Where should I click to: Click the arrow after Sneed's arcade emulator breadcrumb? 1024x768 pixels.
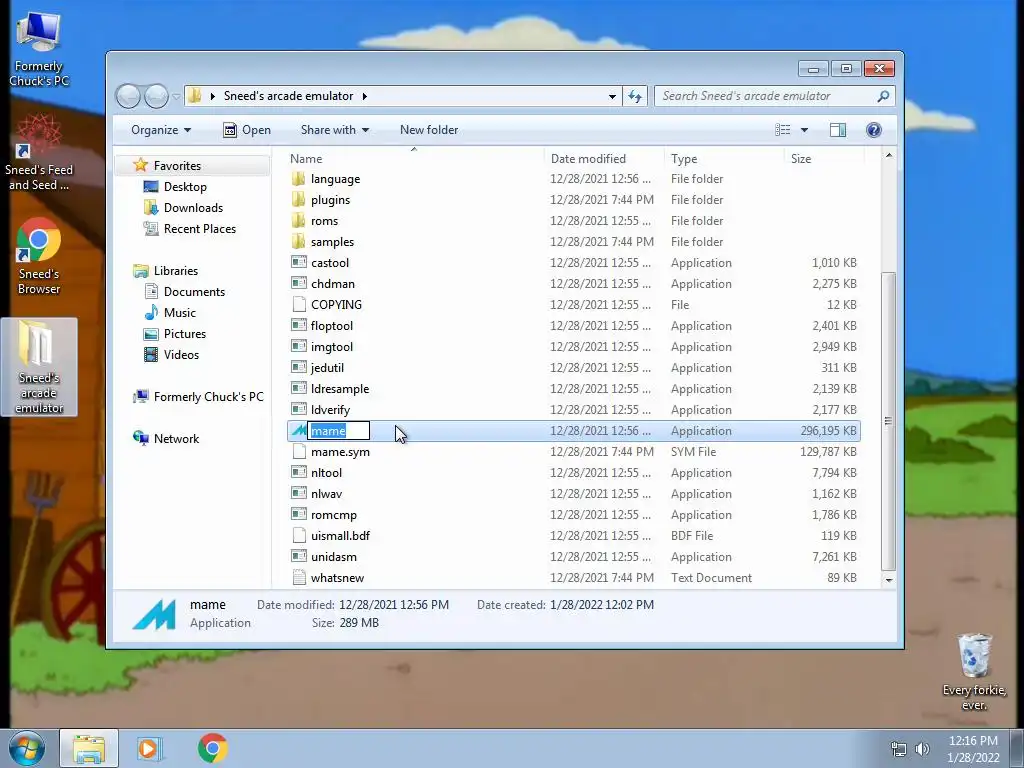coord(364,96)
